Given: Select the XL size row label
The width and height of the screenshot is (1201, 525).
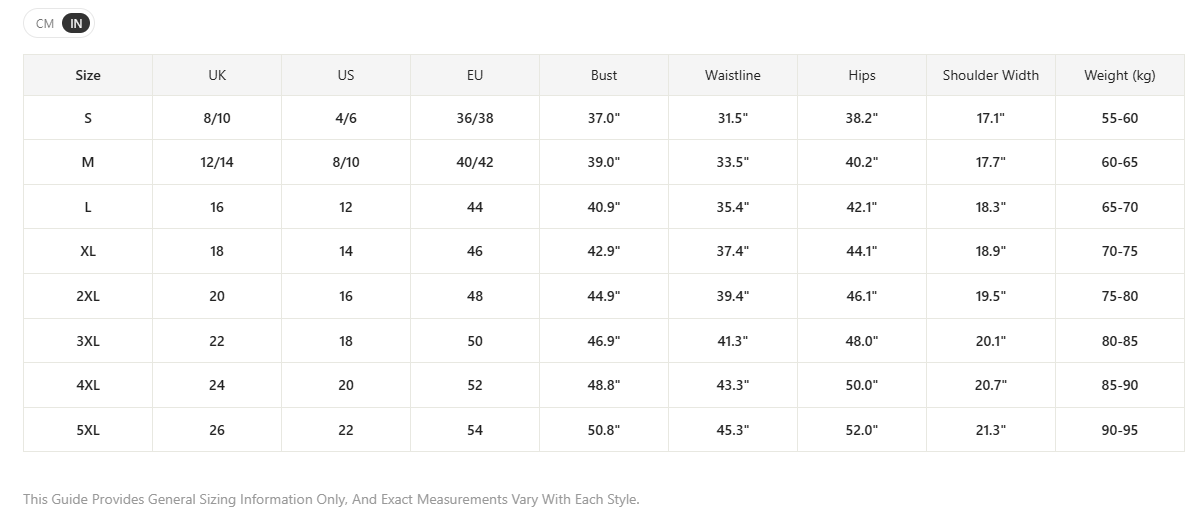Looking at the screenshot, I should click(x=88, y=251).
